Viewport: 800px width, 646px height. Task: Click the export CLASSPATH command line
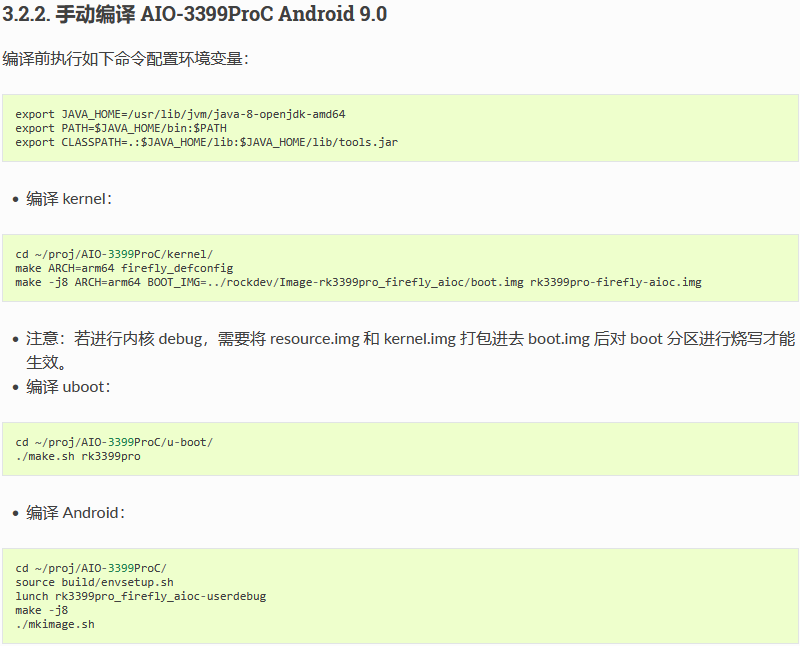coord(207,142)
